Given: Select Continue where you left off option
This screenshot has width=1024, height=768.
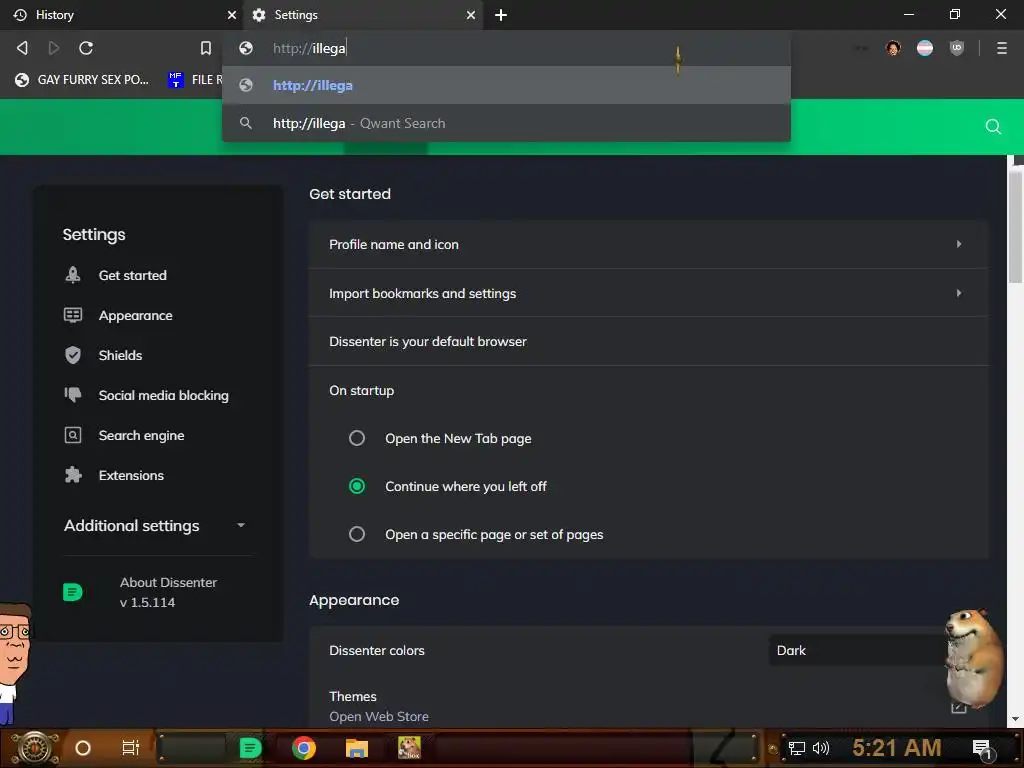Looking at the screenshot, I should pyautogui.click(x=357, y=486).
